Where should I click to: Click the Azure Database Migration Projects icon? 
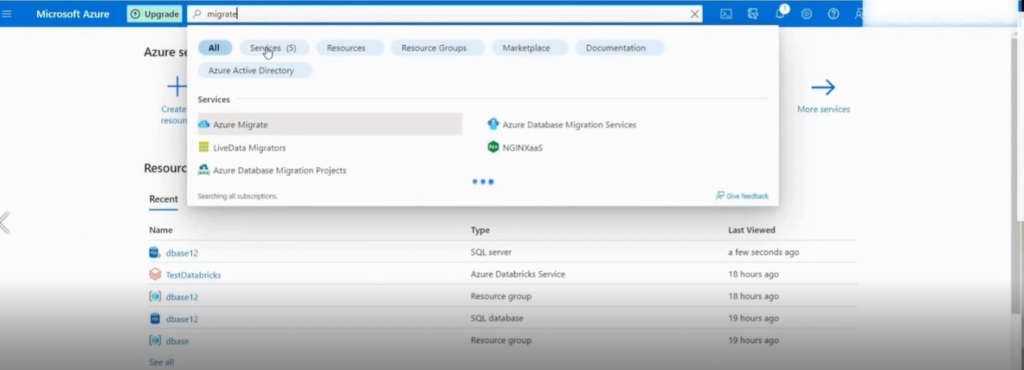204,170
